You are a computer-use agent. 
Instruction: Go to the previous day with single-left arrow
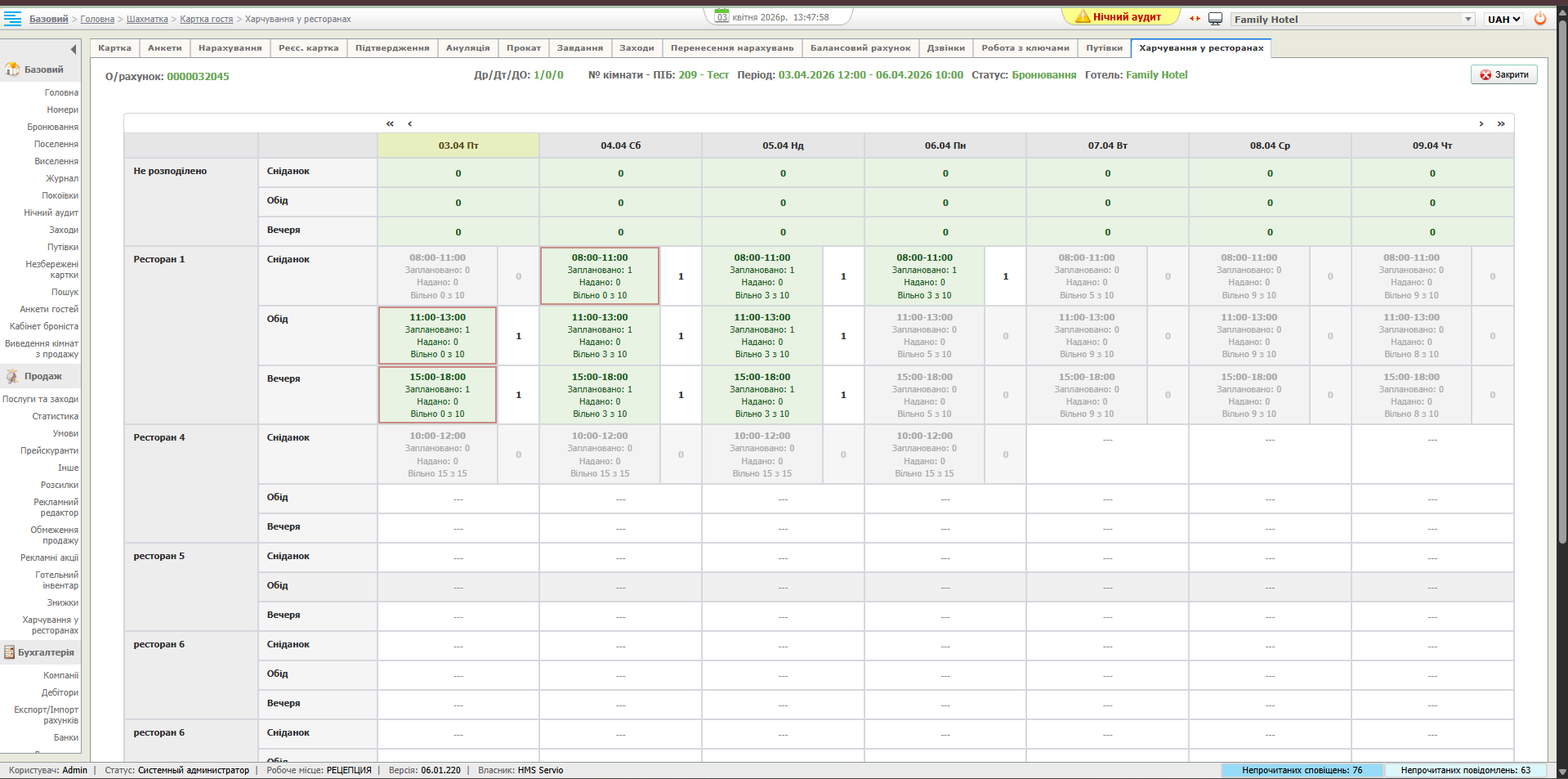(409, 123)
